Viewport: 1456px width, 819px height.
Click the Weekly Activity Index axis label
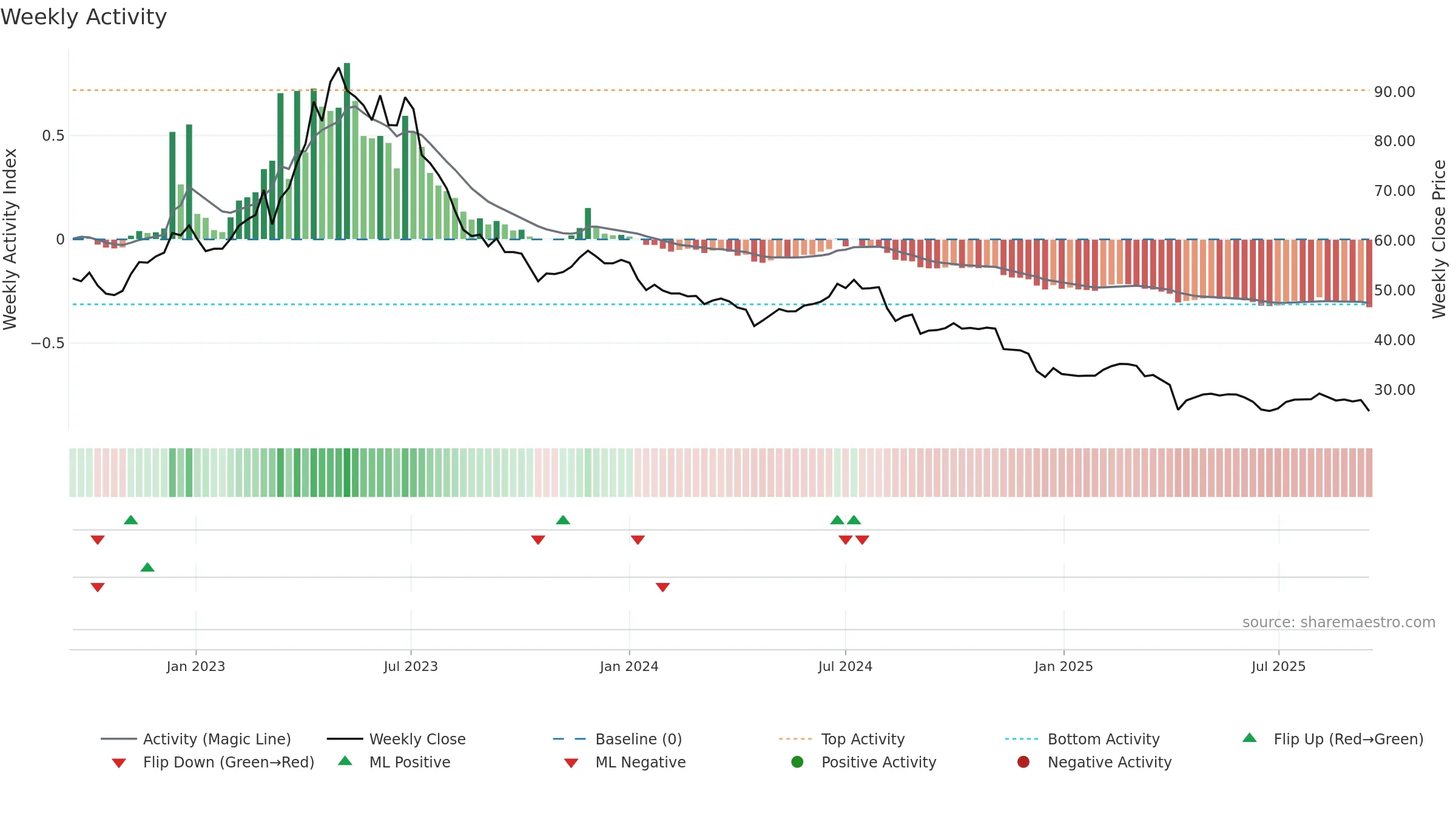coord(10,240)
